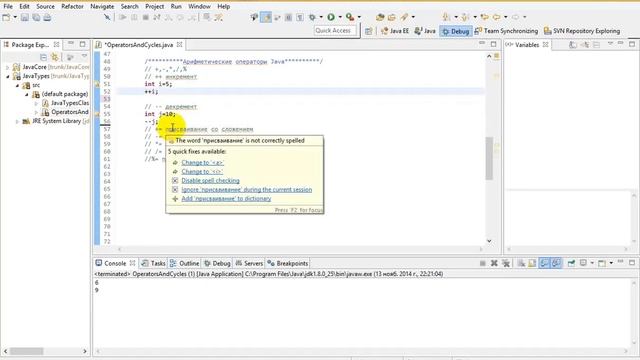Screen dimensions: 640x360
Task: Toggle the highlighted Mark Occurrences toolbar button
Action: [266, 17]
